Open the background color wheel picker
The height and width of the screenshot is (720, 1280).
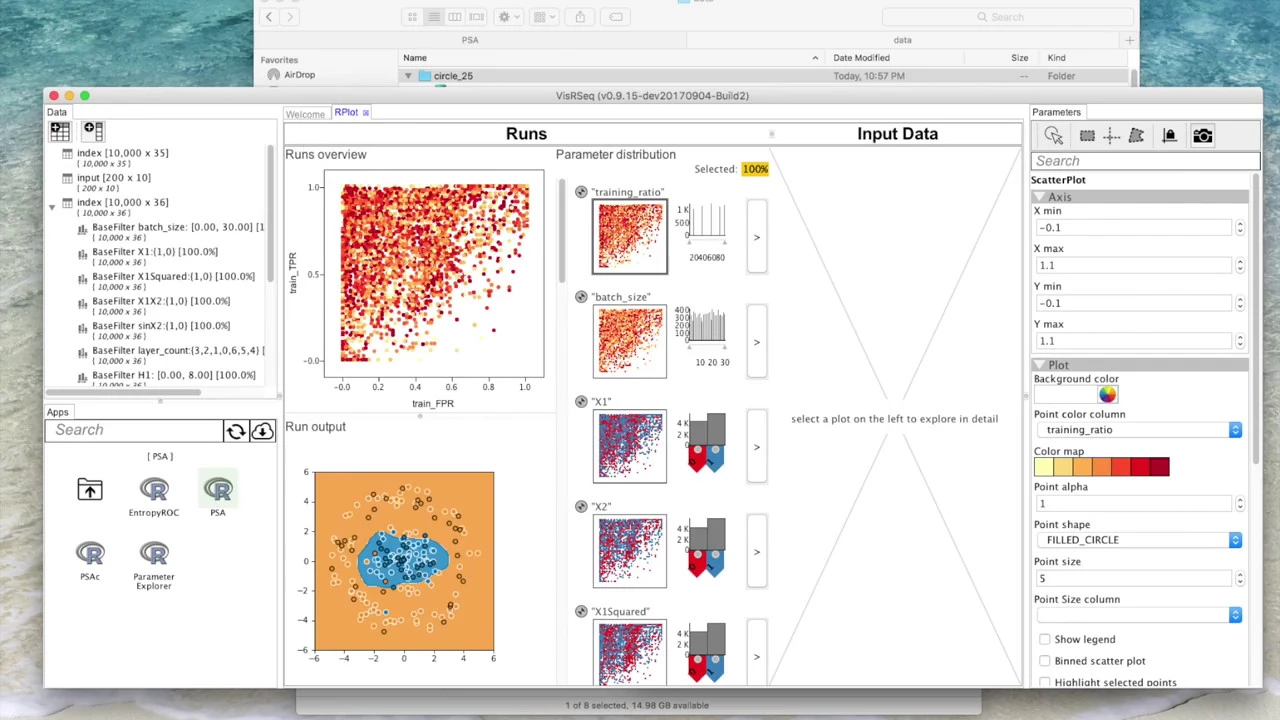[x=1107, y=394]
